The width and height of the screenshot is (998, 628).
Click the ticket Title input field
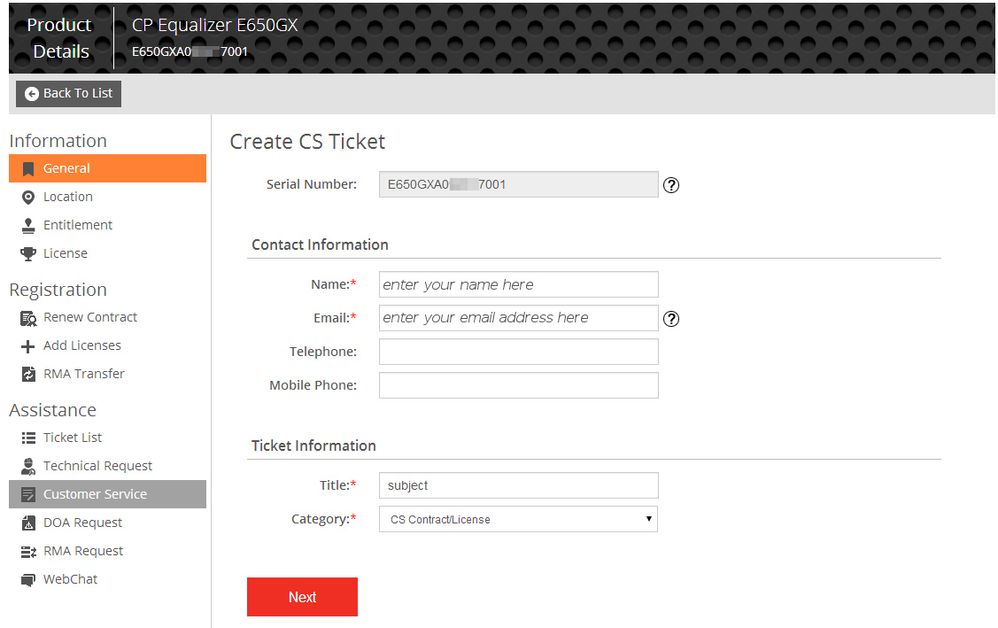click(518, 485)
